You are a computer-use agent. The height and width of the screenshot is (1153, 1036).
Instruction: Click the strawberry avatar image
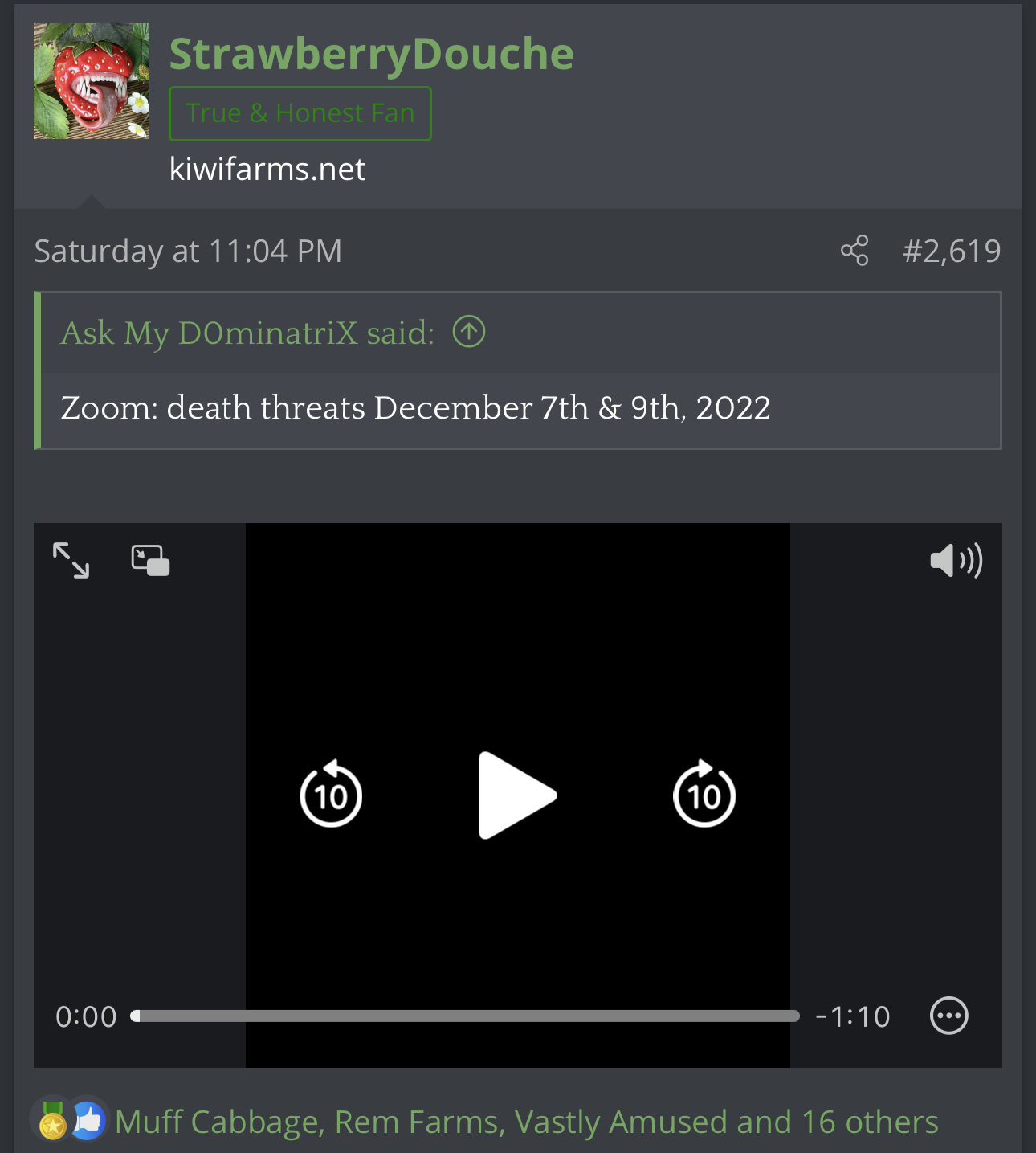[x=92, y=81]
